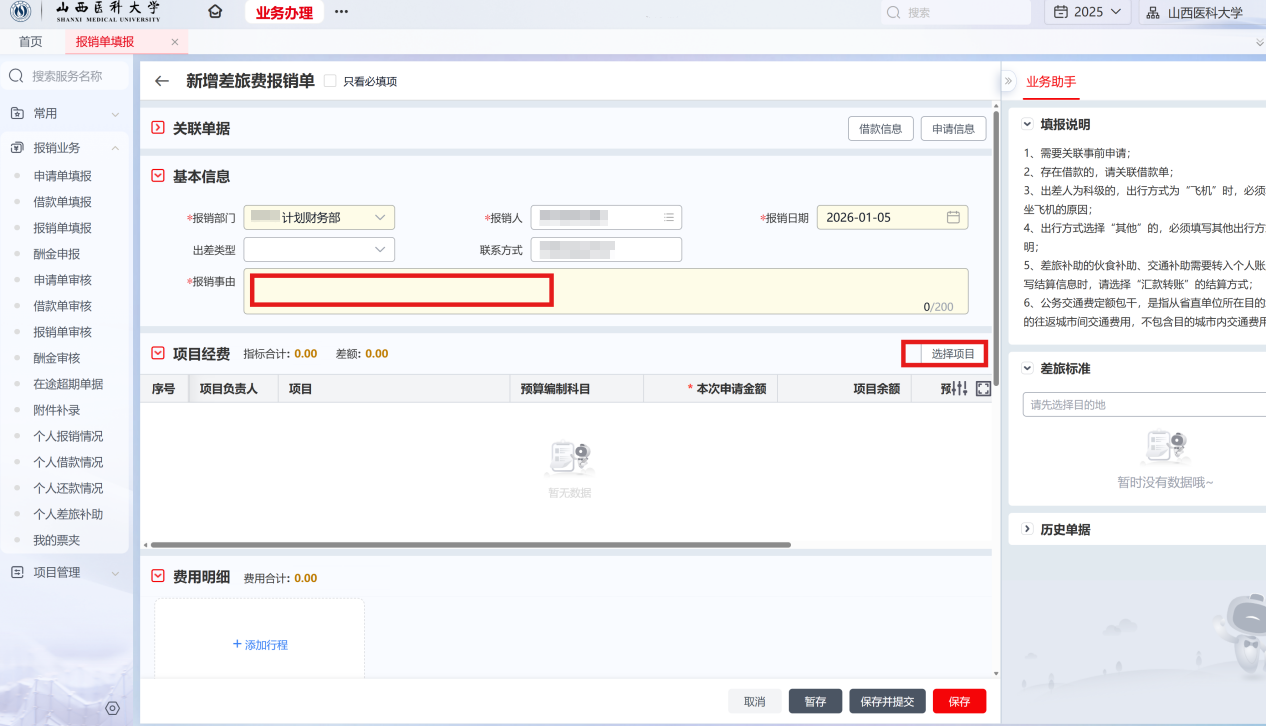1266x726 pixels.
Task: Click the three-dots more menu in top bar
Action: pyautogui.click(x=341, y=12)
